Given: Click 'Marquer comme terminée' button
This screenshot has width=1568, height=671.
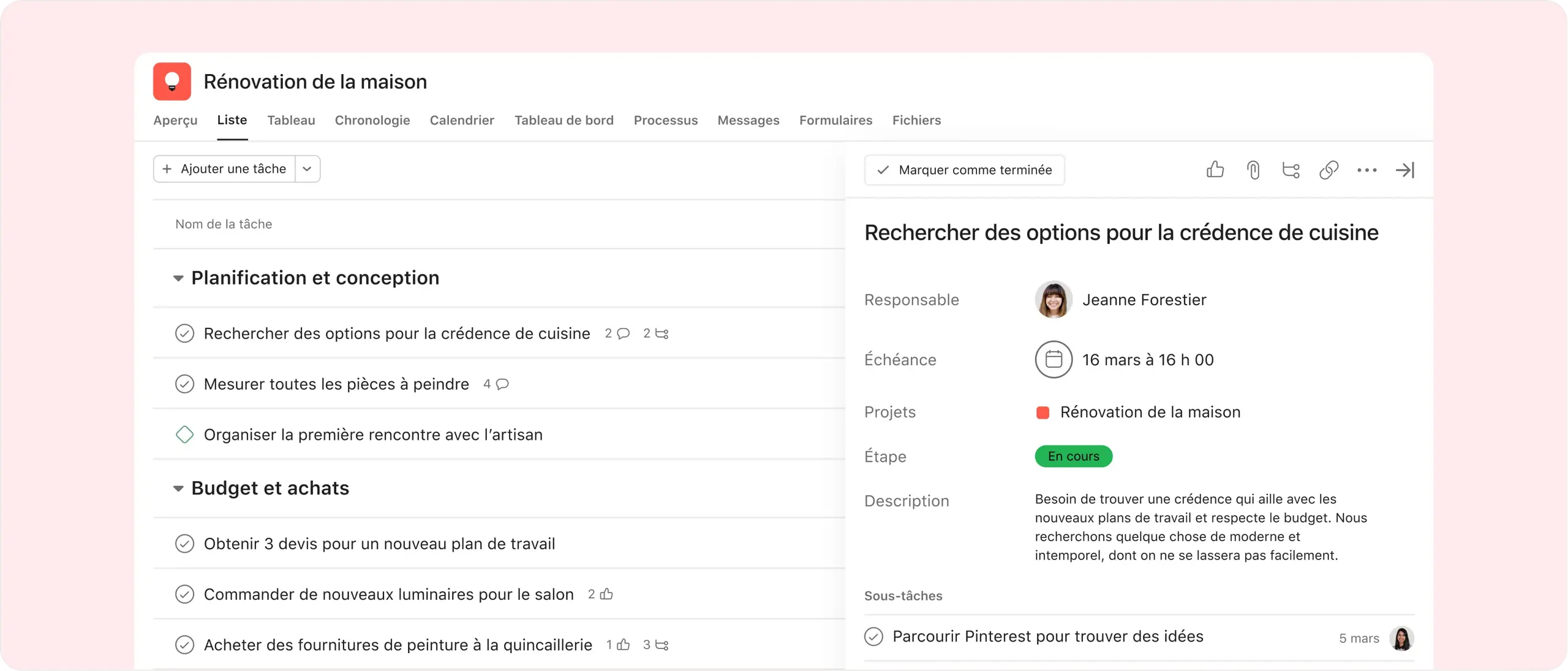Looking at the screenshot, I should point(964,170).
